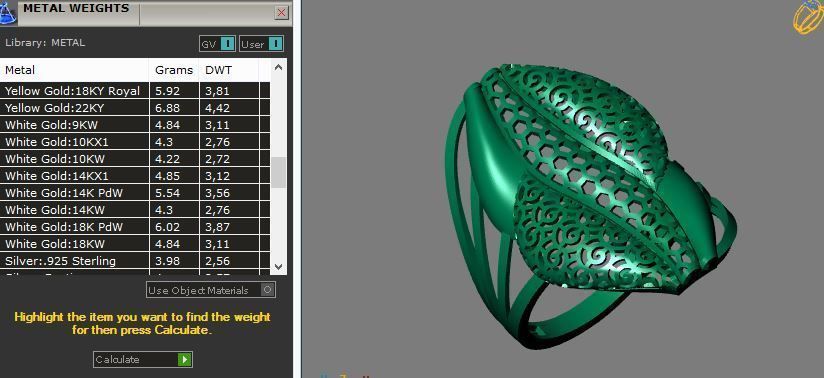Select White Gold:10KW row
The image size is (824, 378).
pos(135,159)
